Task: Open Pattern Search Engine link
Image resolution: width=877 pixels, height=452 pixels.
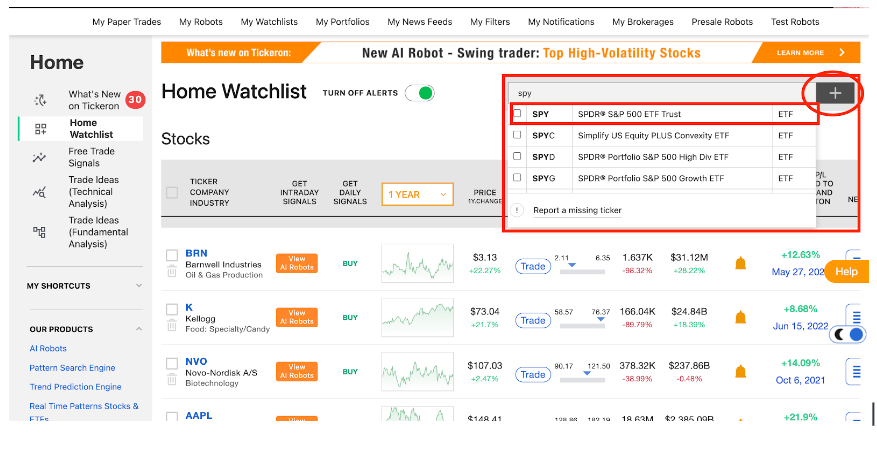Action: tap(72, 368)
